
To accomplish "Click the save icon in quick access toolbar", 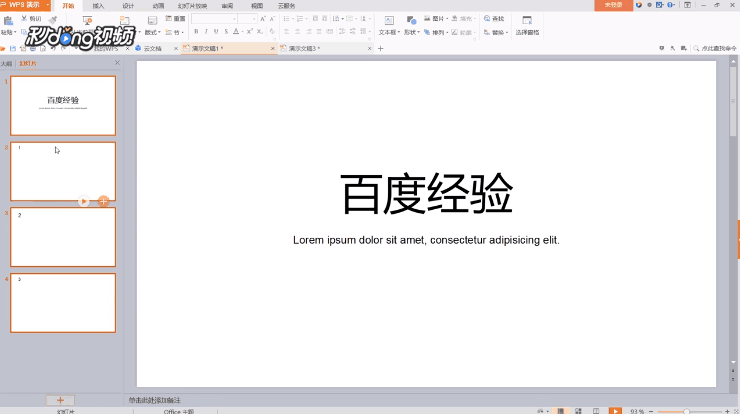I will pos(13,49).
